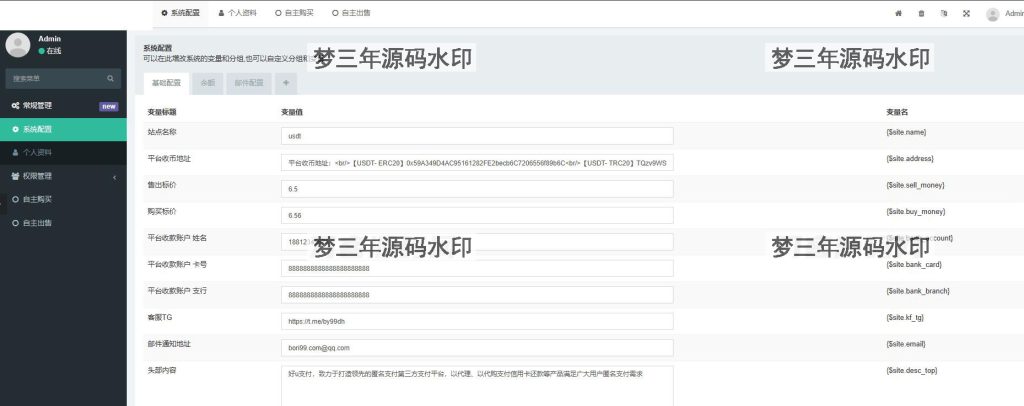The height and width of the screenshot is (406, 1024).
Task: Click variable name {$site.sell_money}
Action: coord(915,185)
